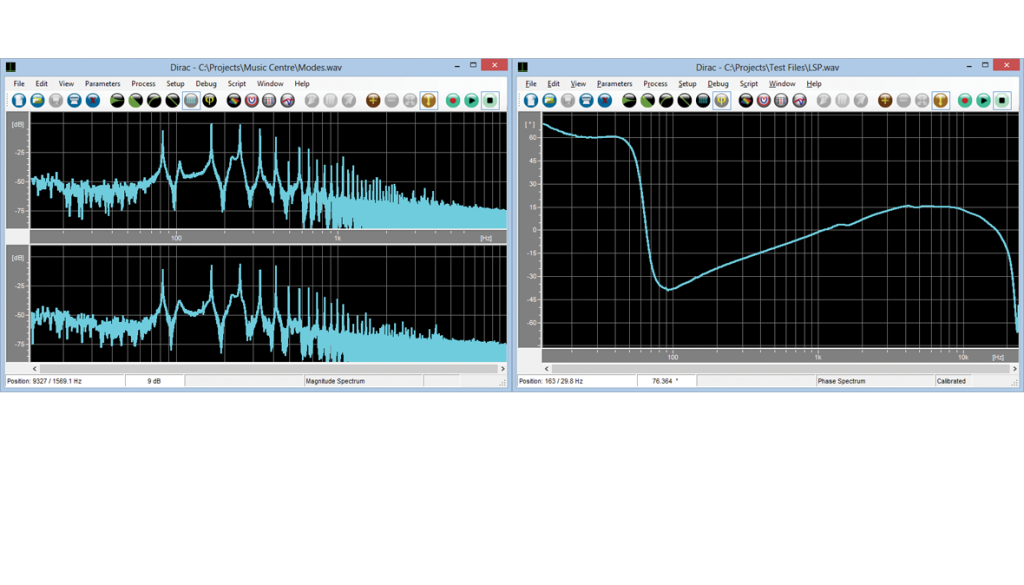Image resolution: width=1024 pixels, height=585 pixels.
Task: Open the Debug menu in Modes.wav
Action: [206, 84]
